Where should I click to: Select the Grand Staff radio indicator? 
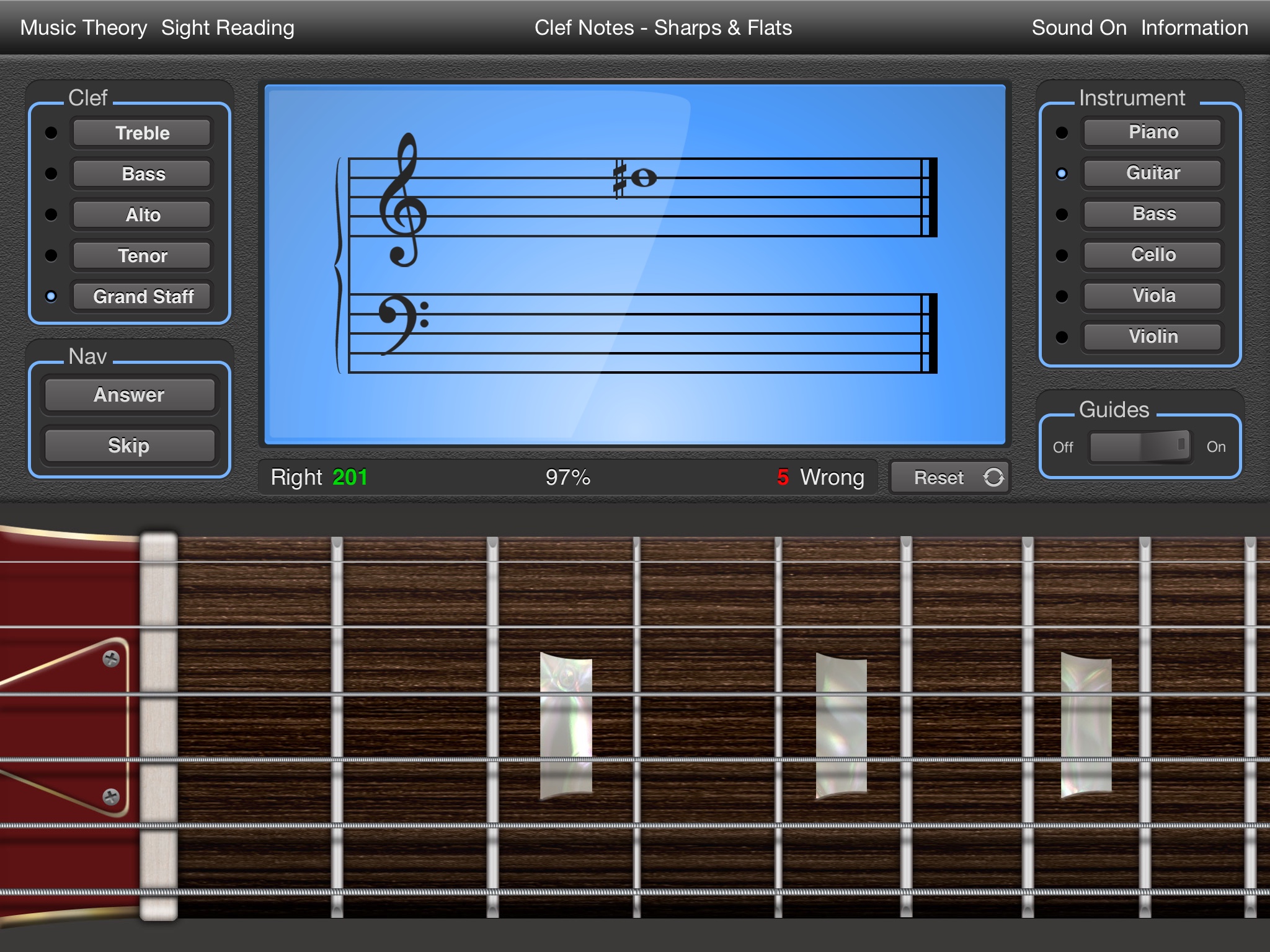51,296
